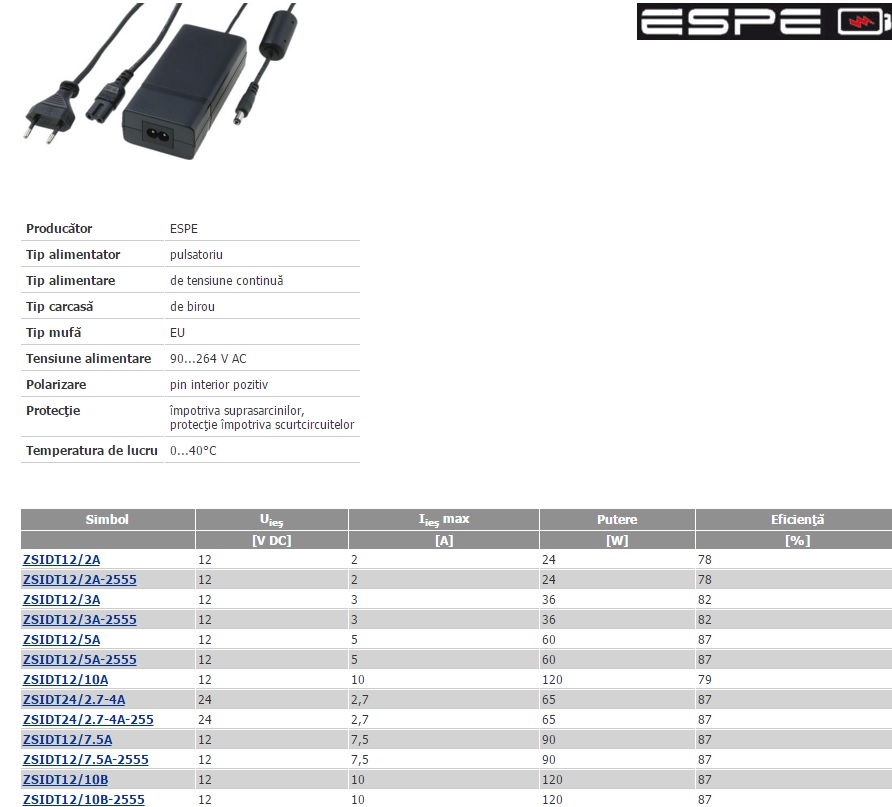Image resolution: width=892 pixels, height=807 pixels.
Task: Open the ZSIDT12/10A product link
Action: click(65, 680)
